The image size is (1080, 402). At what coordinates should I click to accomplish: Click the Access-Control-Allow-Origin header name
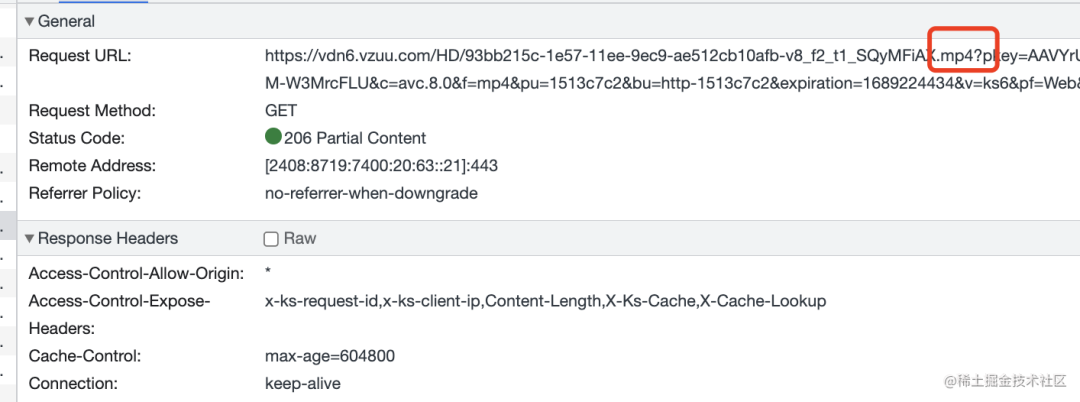pyautogui.click(x=136, y=274)
